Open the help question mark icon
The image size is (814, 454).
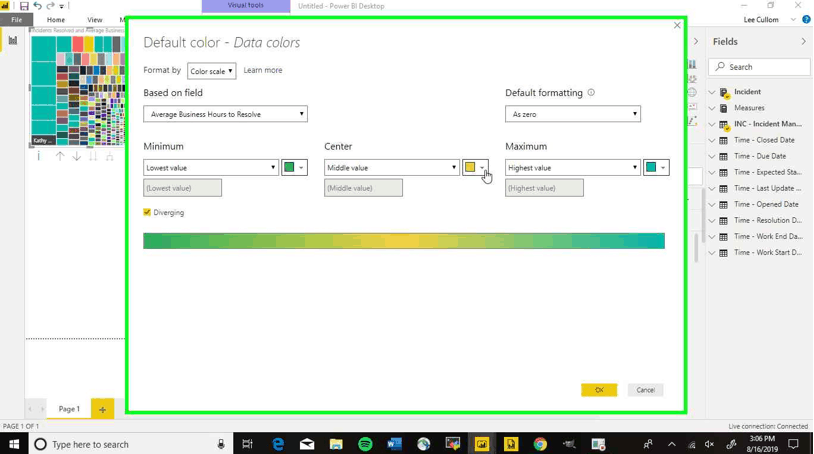pyautogui.click(x=806, y=20)
